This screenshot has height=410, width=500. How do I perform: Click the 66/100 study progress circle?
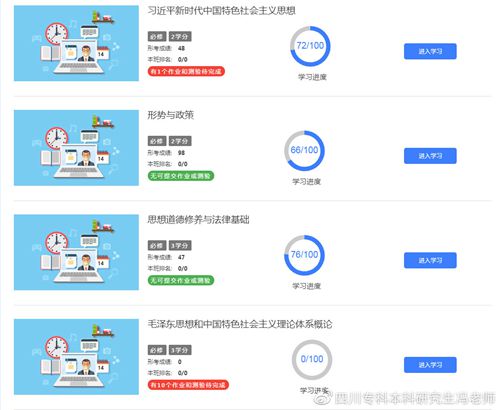[x=304, y=151]
